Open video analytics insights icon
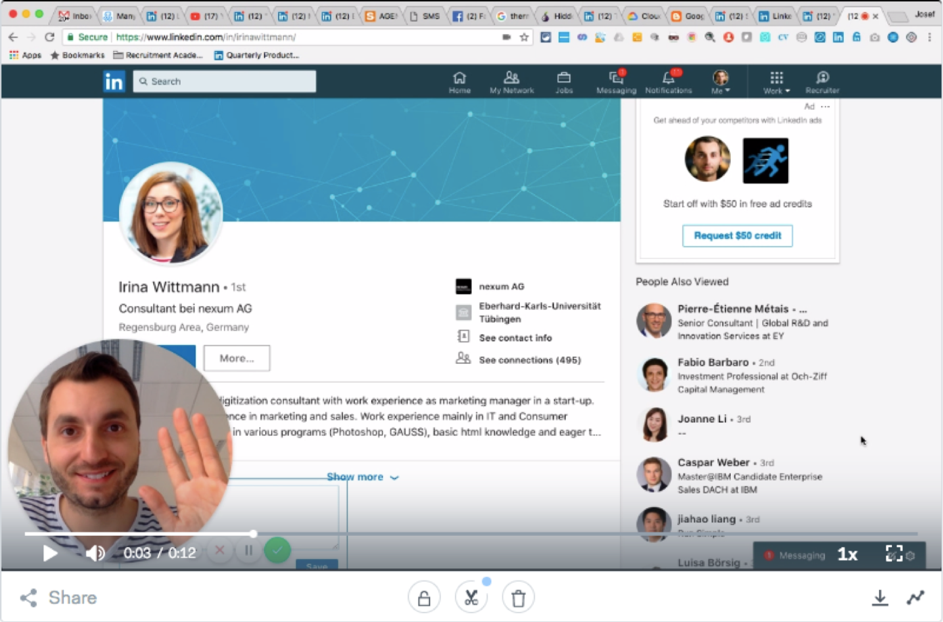Screen dimensions: 943x622 pyautogui.click(x=915, y=598)
